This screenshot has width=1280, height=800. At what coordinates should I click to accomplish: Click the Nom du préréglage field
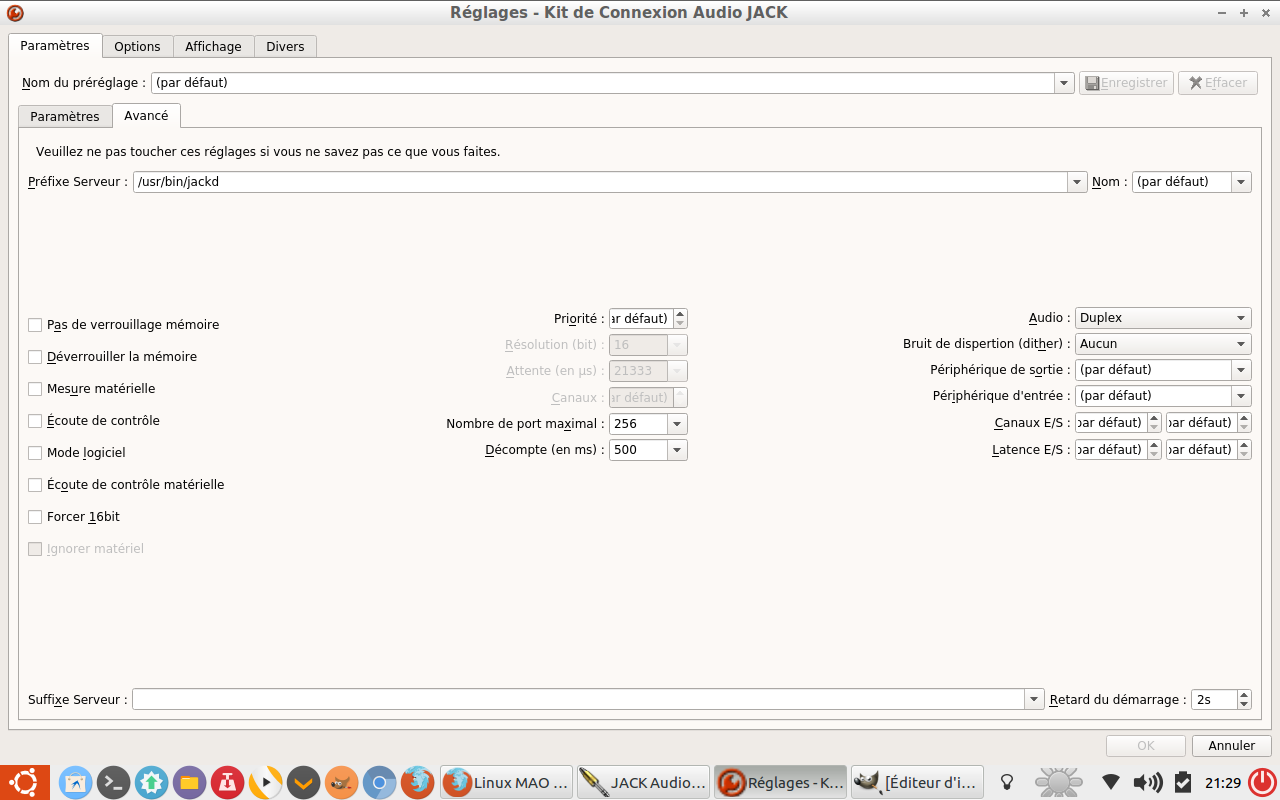coord(602,83)
